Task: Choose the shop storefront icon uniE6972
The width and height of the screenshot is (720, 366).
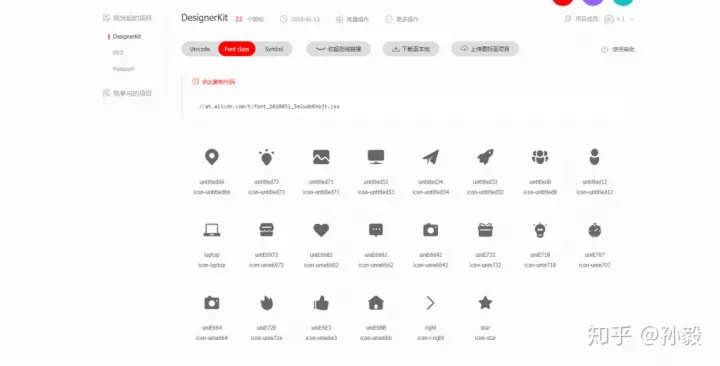Action: [x=266, y=230]
